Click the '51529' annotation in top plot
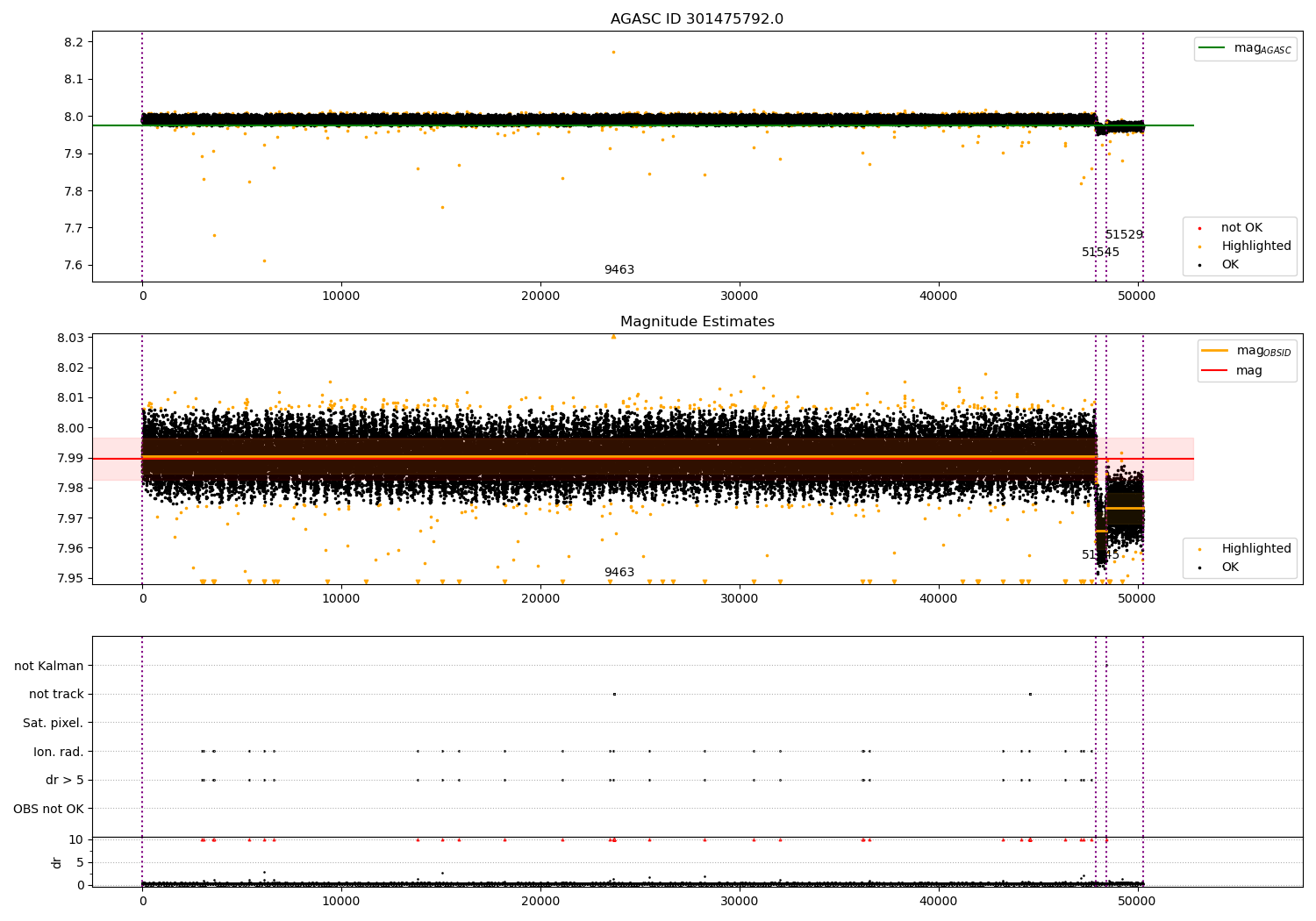Screen dimensions: 1316x921 [x=1124, y=235]
